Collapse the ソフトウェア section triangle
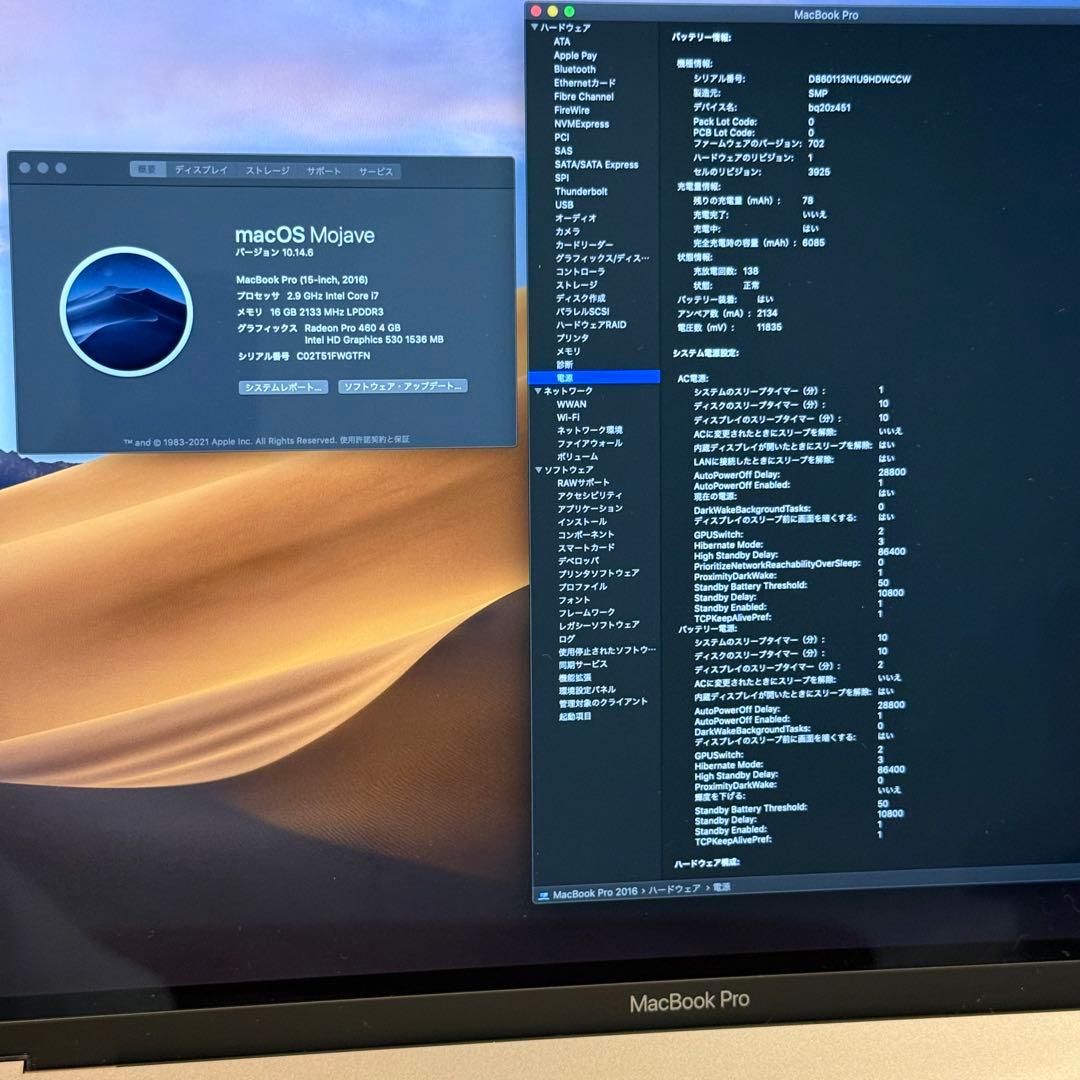The height and width of the screenshot is (1080, 1080). pyautogui.click(x=539, y=467)
